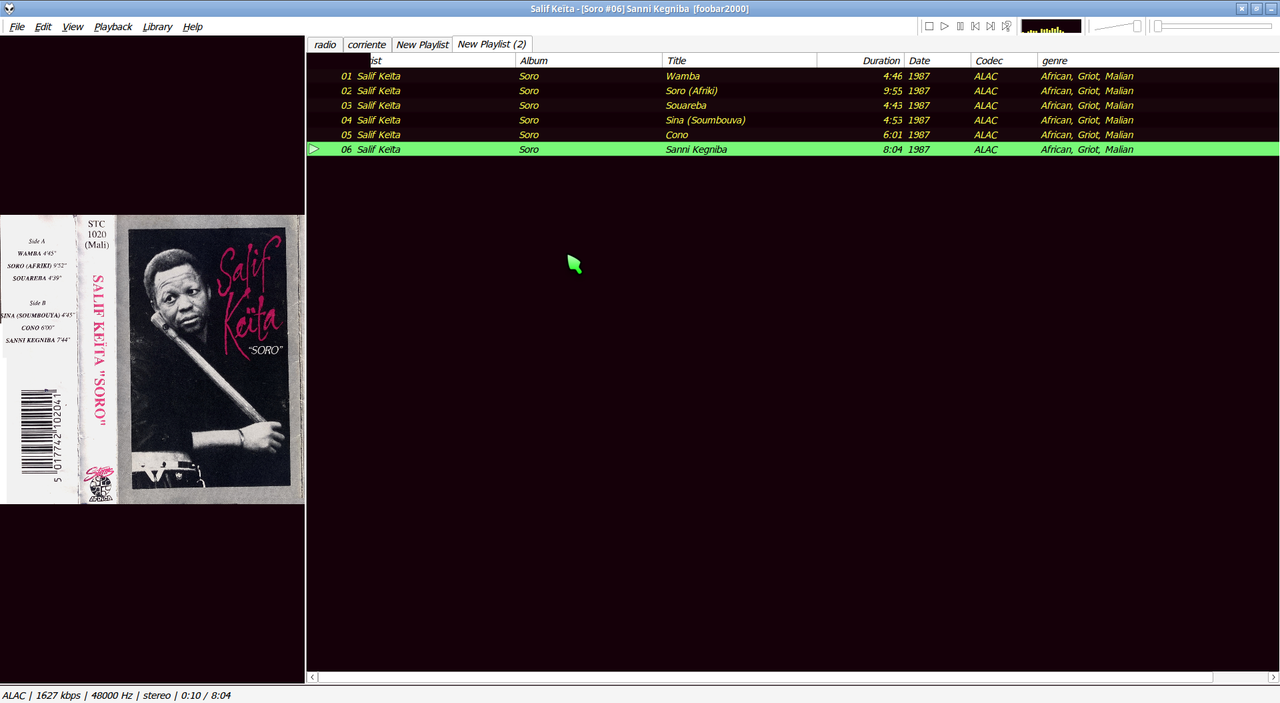This screenshot has height=703, width=1280.
Task: Switch to the radio playlist tab
Action: (x=325, y=45)
